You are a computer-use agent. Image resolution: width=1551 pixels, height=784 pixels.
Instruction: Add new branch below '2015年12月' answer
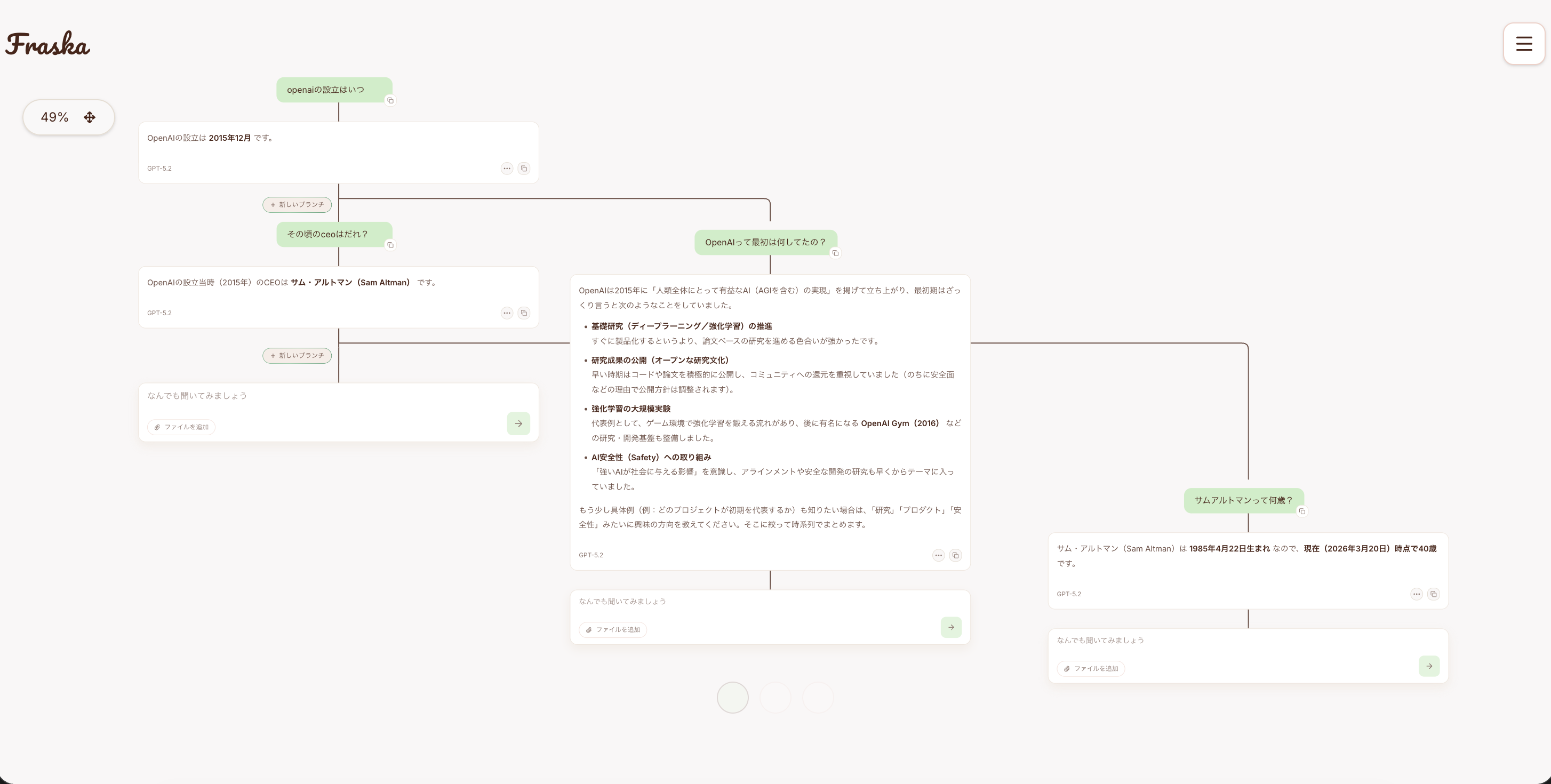[x=297, y=205]
